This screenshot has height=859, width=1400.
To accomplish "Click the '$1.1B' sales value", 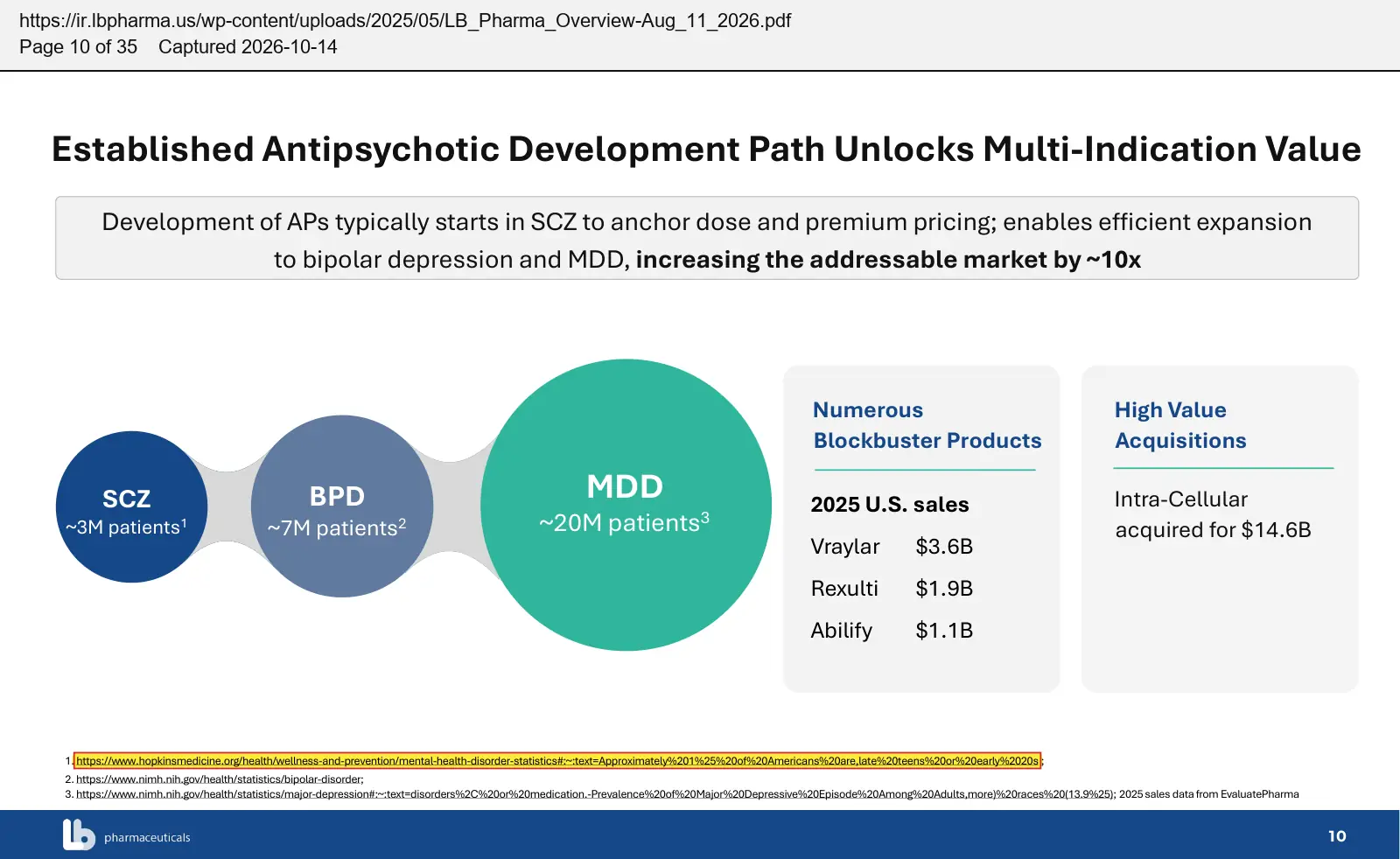I will pos(944,631).
